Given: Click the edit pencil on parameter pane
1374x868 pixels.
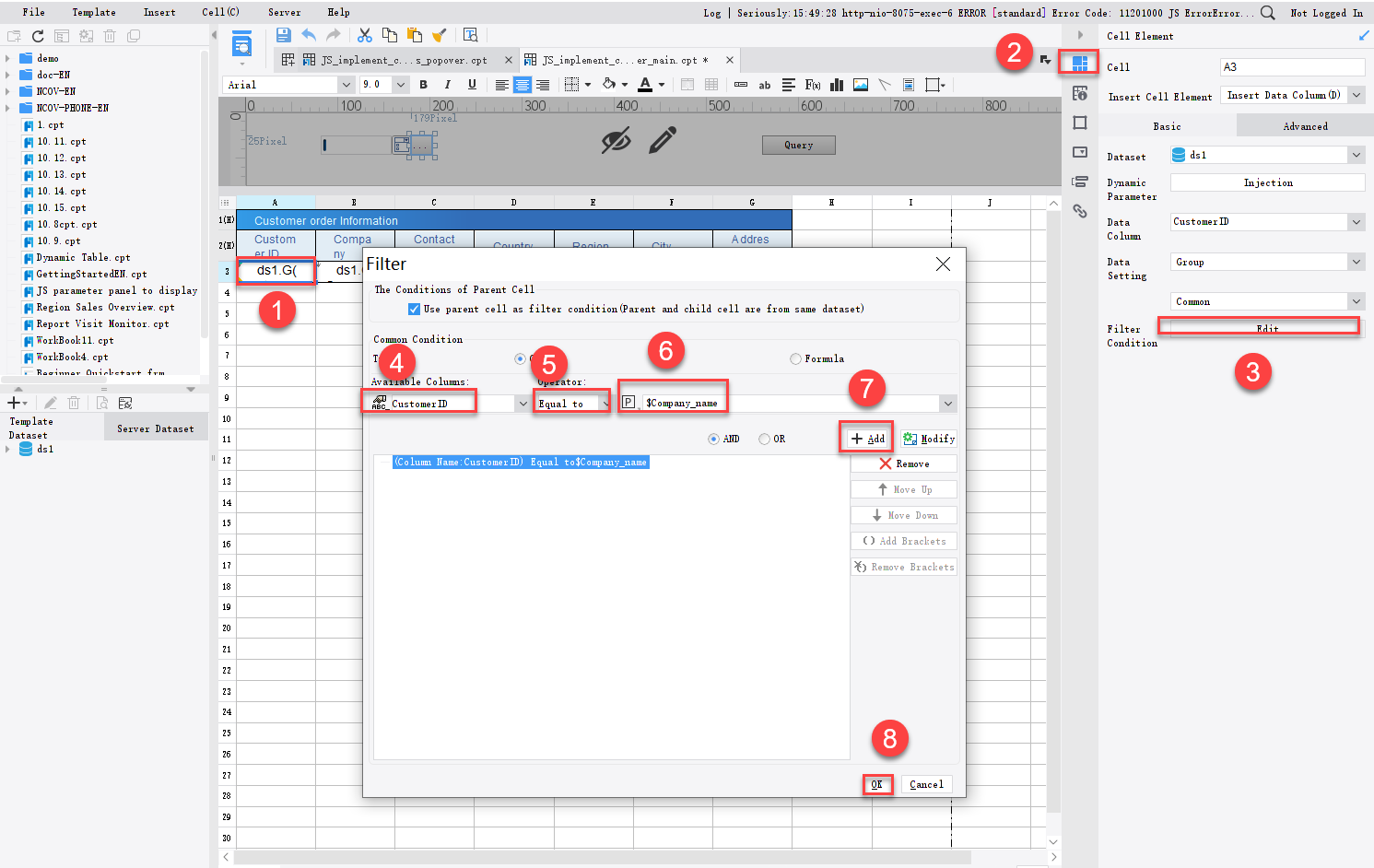Looking at the screenshot, I should [x=663, y=140].
